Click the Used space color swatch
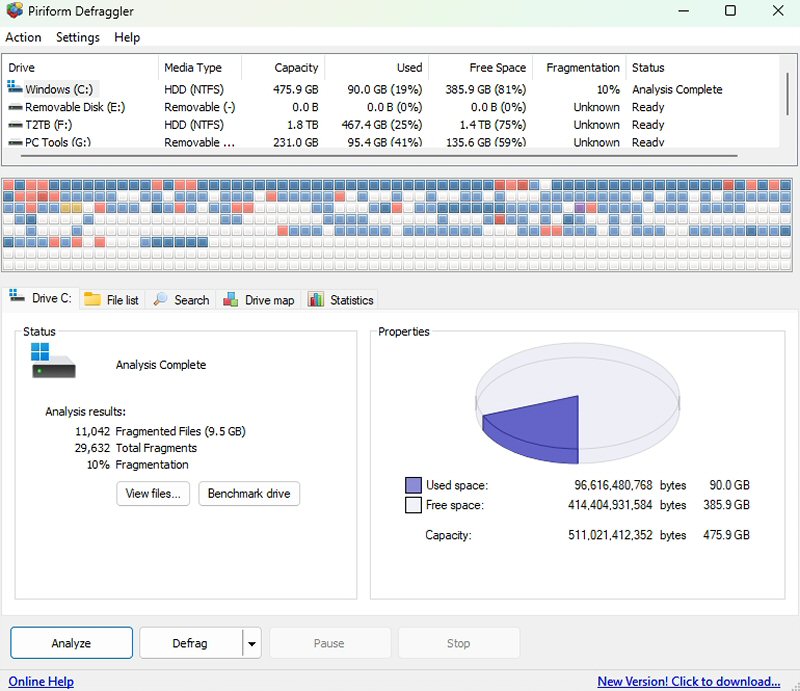 413,485
